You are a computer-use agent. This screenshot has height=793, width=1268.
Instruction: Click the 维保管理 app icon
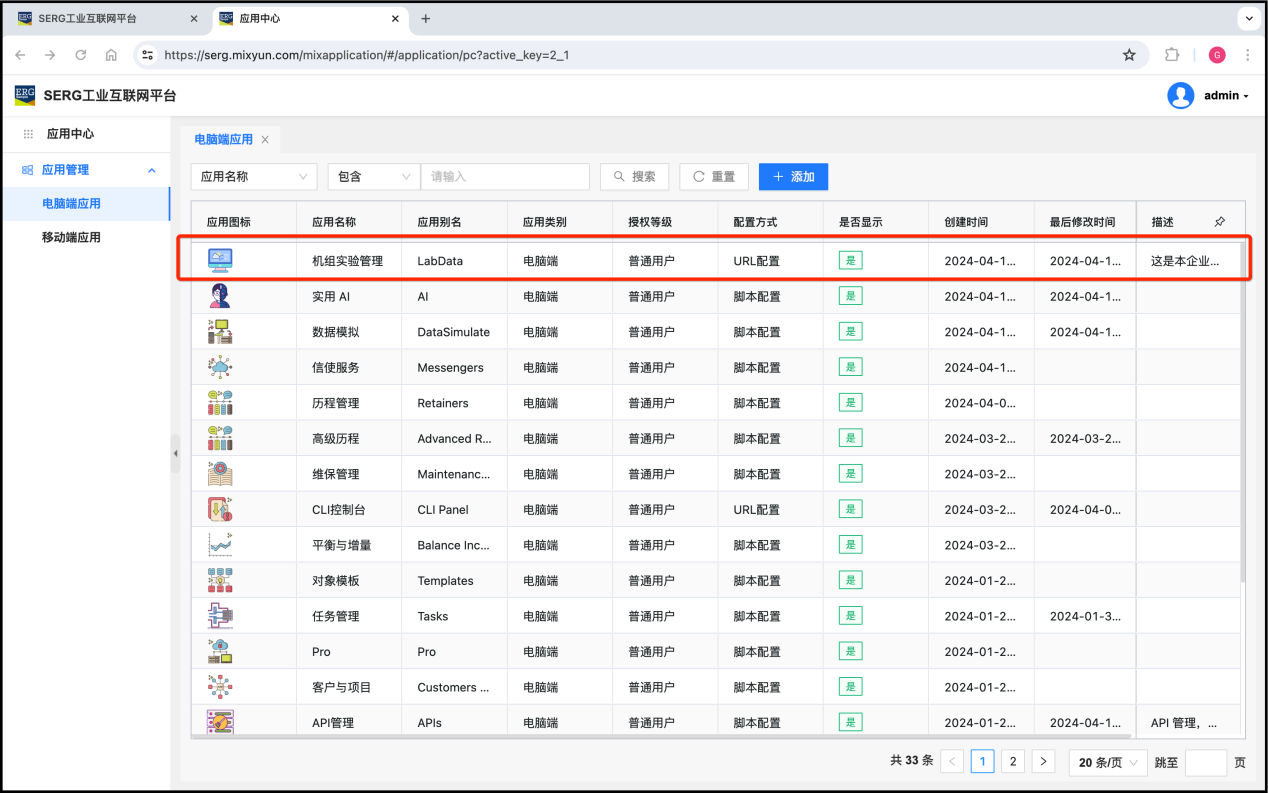coord(220,474)
